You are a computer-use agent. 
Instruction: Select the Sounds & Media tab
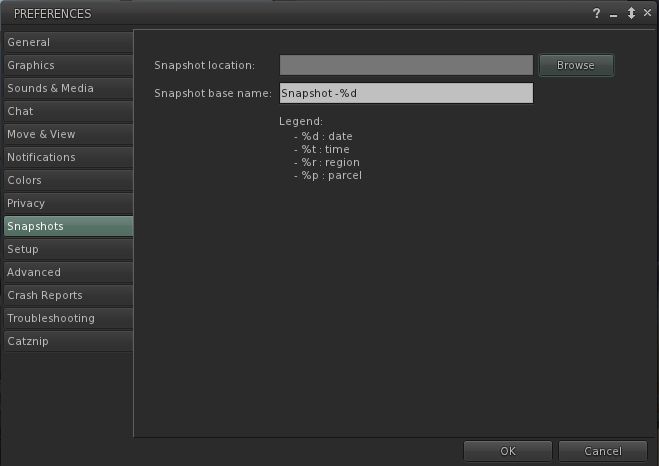67,88
